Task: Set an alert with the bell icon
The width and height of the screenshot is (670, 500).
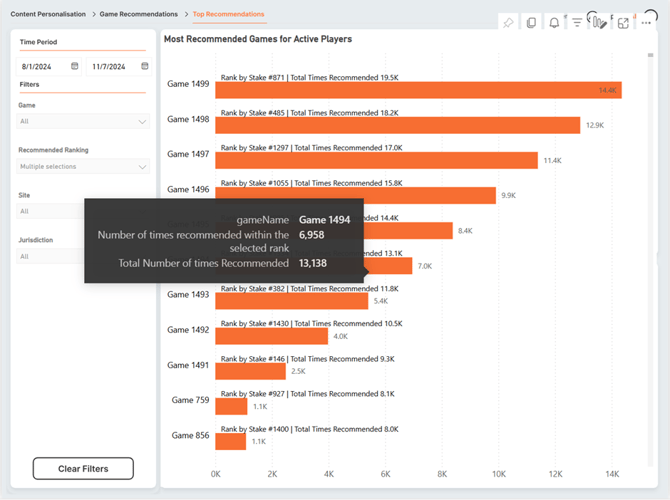Action: [x=554, y=23]
